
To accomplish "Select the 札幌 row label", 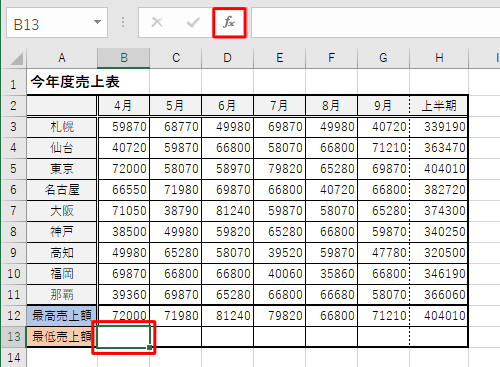I will point(62,127).
